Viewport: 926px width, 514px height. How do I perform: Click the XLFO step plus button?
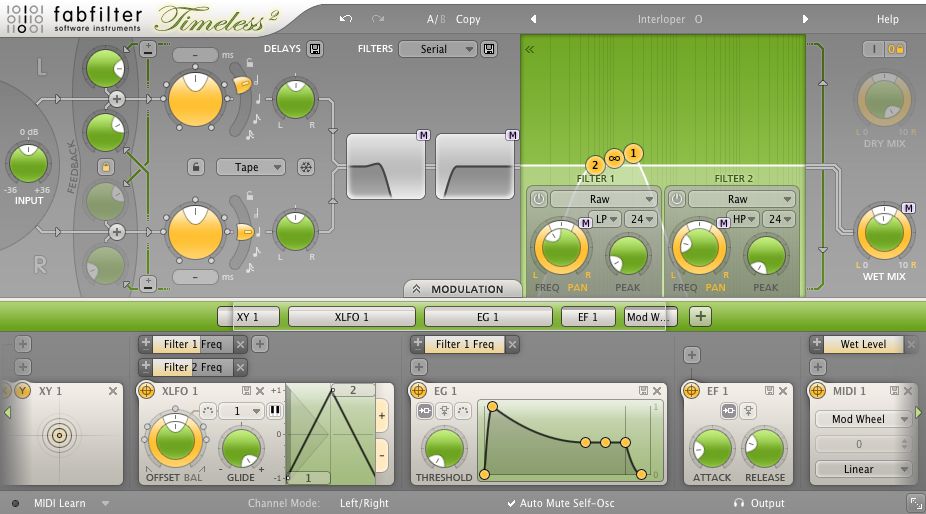coord(382,416)
